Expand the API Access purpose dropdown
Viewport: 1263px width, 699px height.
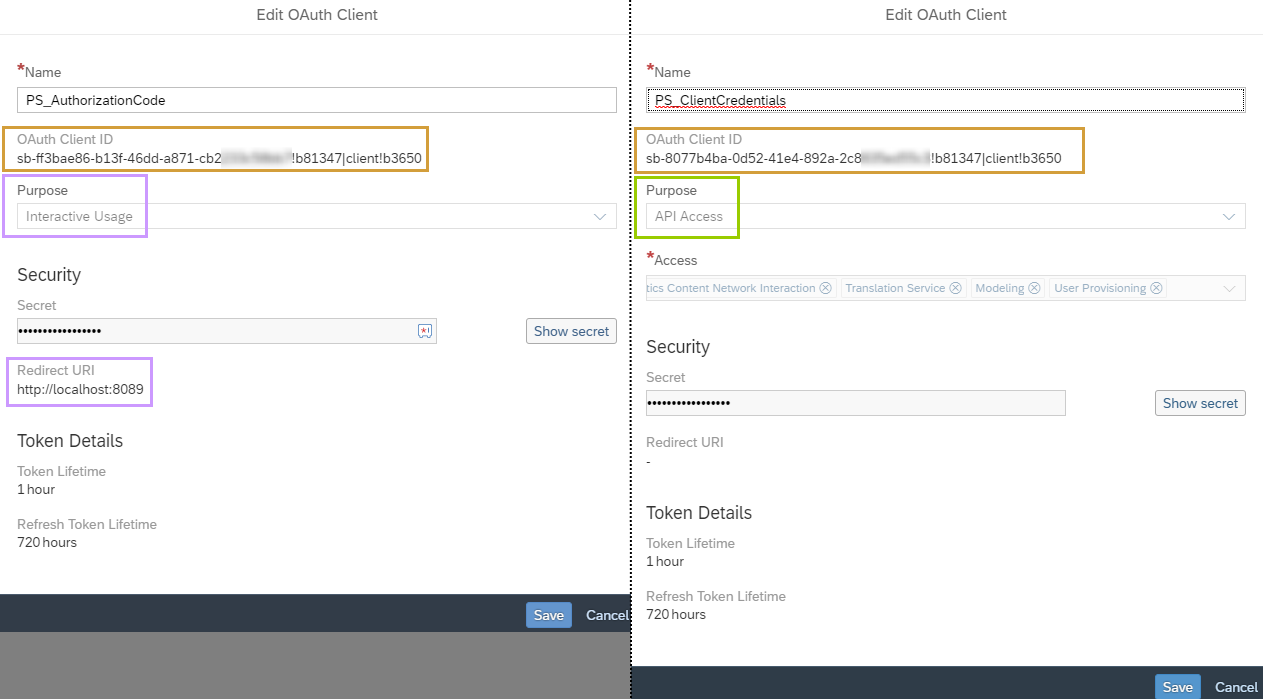click(1229, 216)
